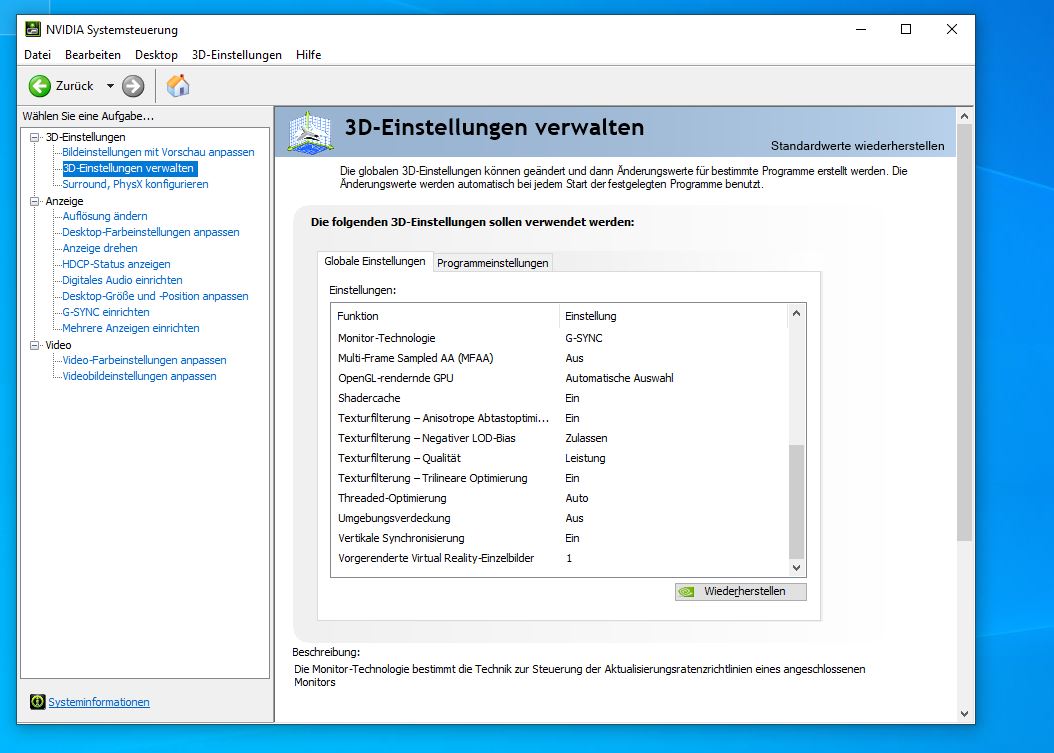Open Anzeige drehen
Screen dimensions: 1054x753
pyautogui.click(x=99, y=248)
